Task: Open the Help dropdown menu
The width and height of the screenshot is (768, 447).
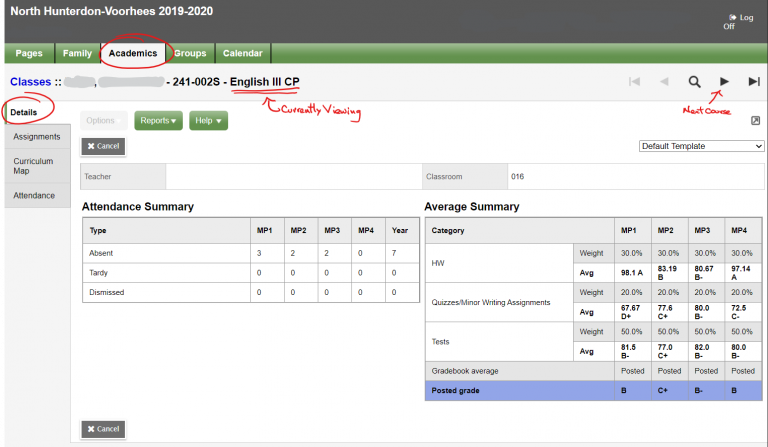Action: (x=208, y=121)
